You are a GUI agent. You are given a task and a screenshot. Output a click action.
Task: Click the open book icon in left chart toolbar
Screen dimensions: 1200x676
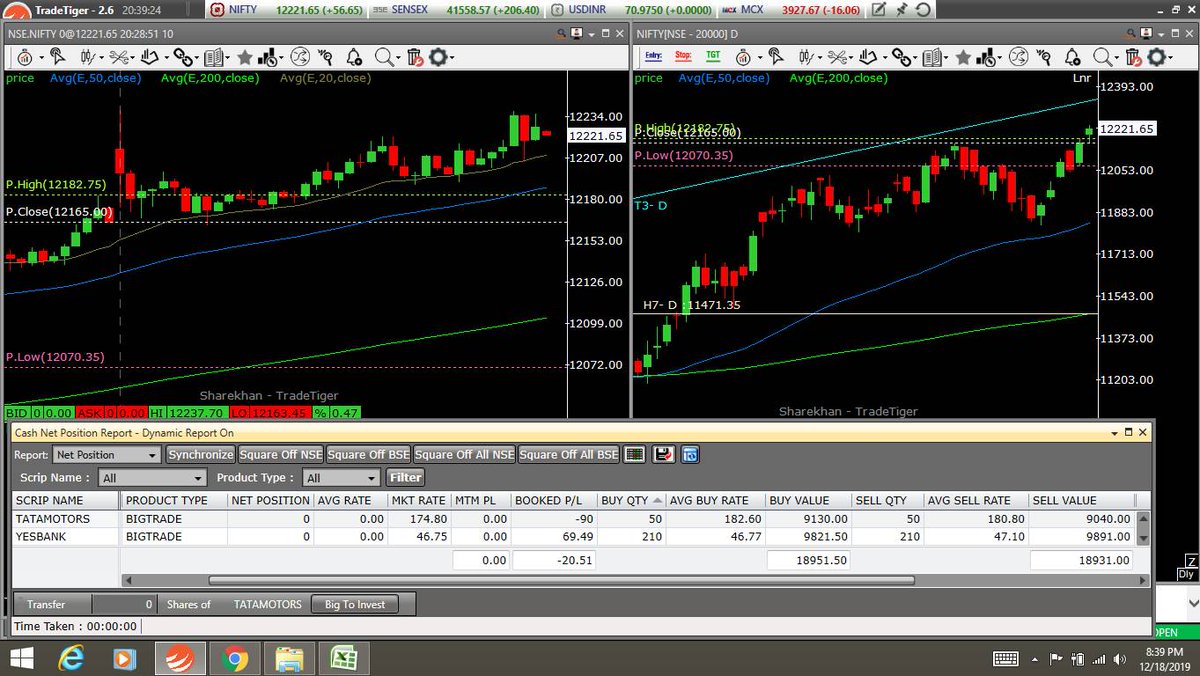[214, 57]
